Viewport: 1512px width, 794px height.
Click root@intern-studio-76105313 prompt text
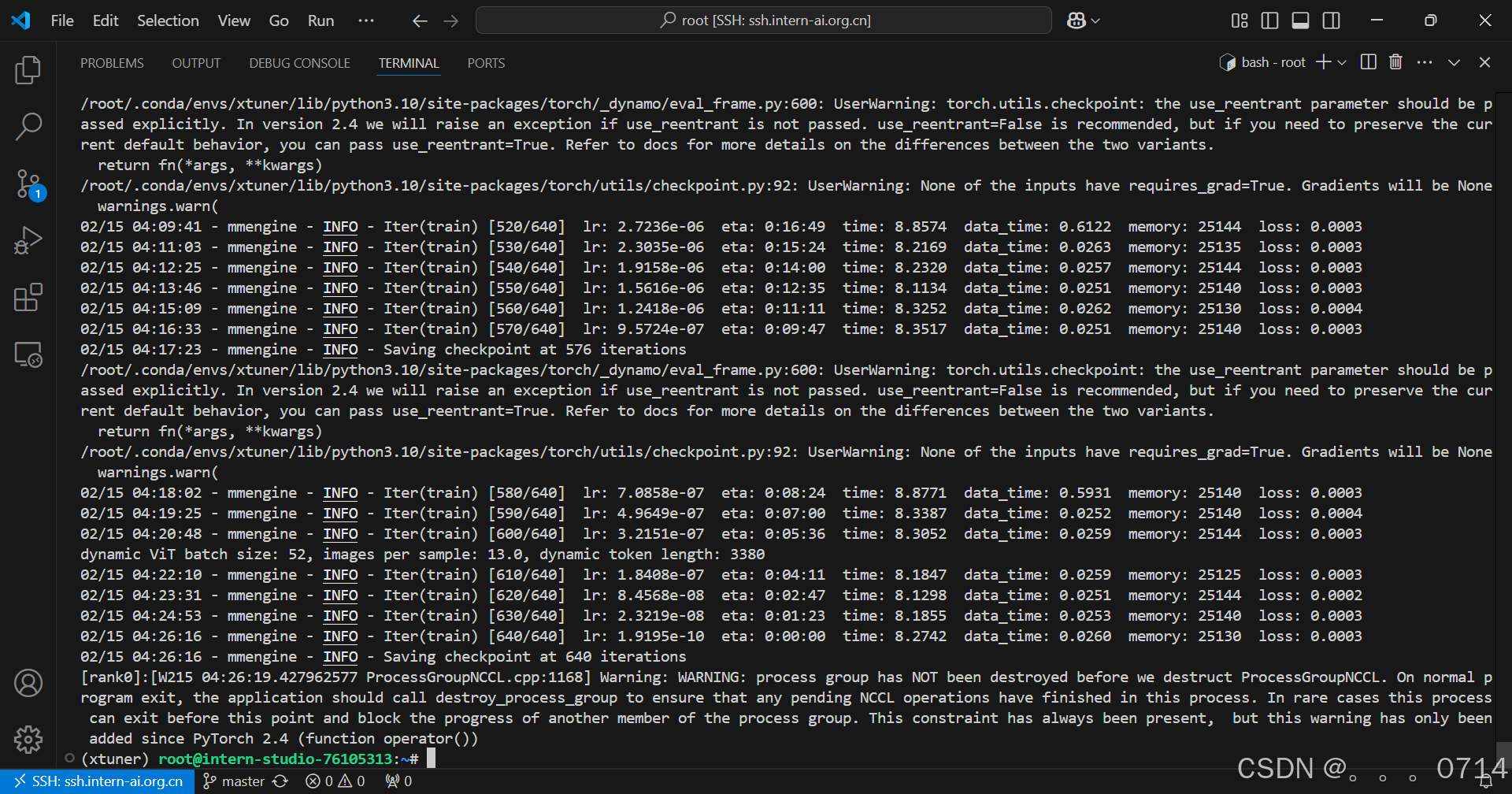pos(275,759)
